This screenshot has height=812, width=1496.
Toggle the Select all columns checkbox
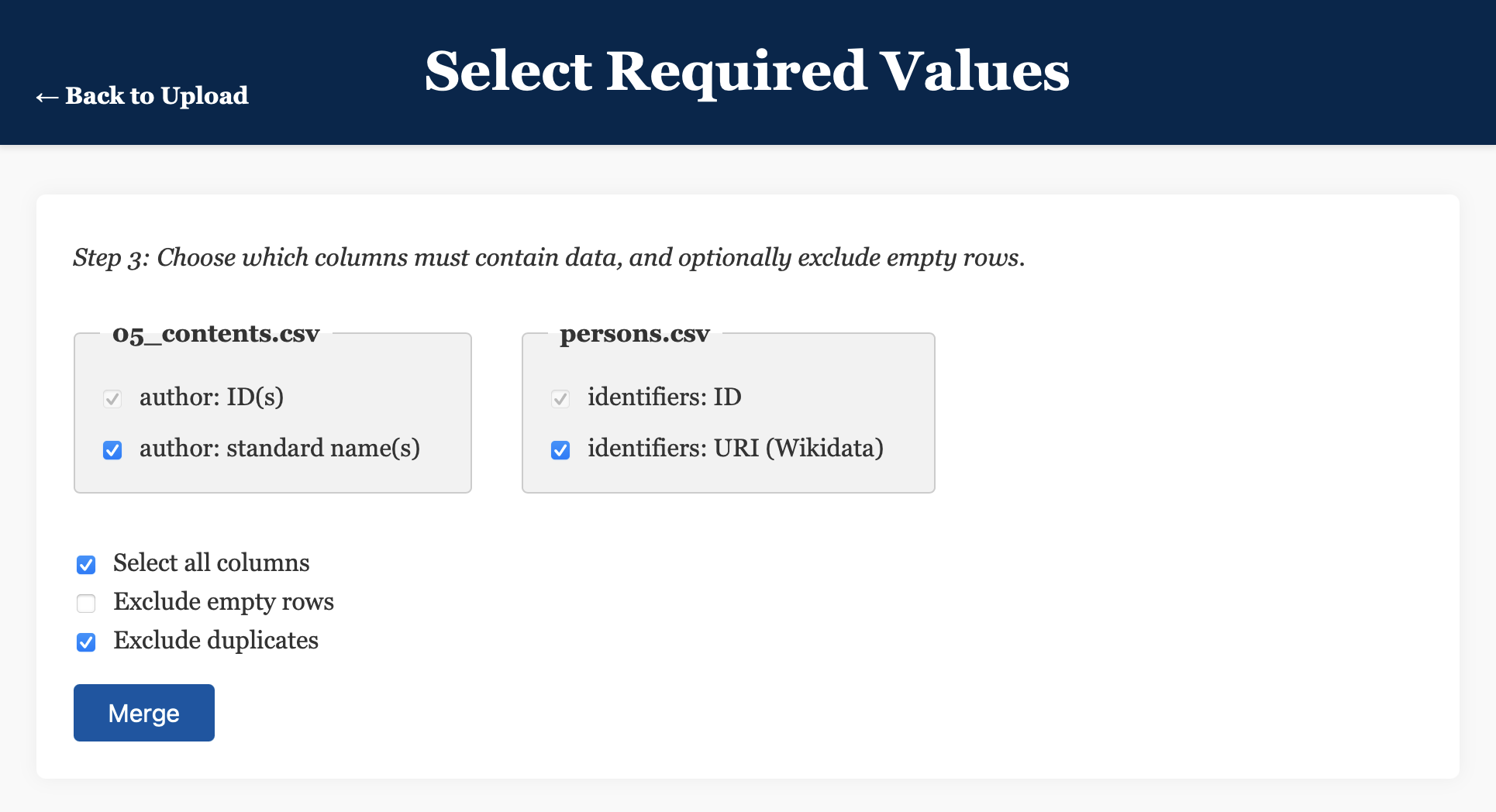click(x=86, y=565)
